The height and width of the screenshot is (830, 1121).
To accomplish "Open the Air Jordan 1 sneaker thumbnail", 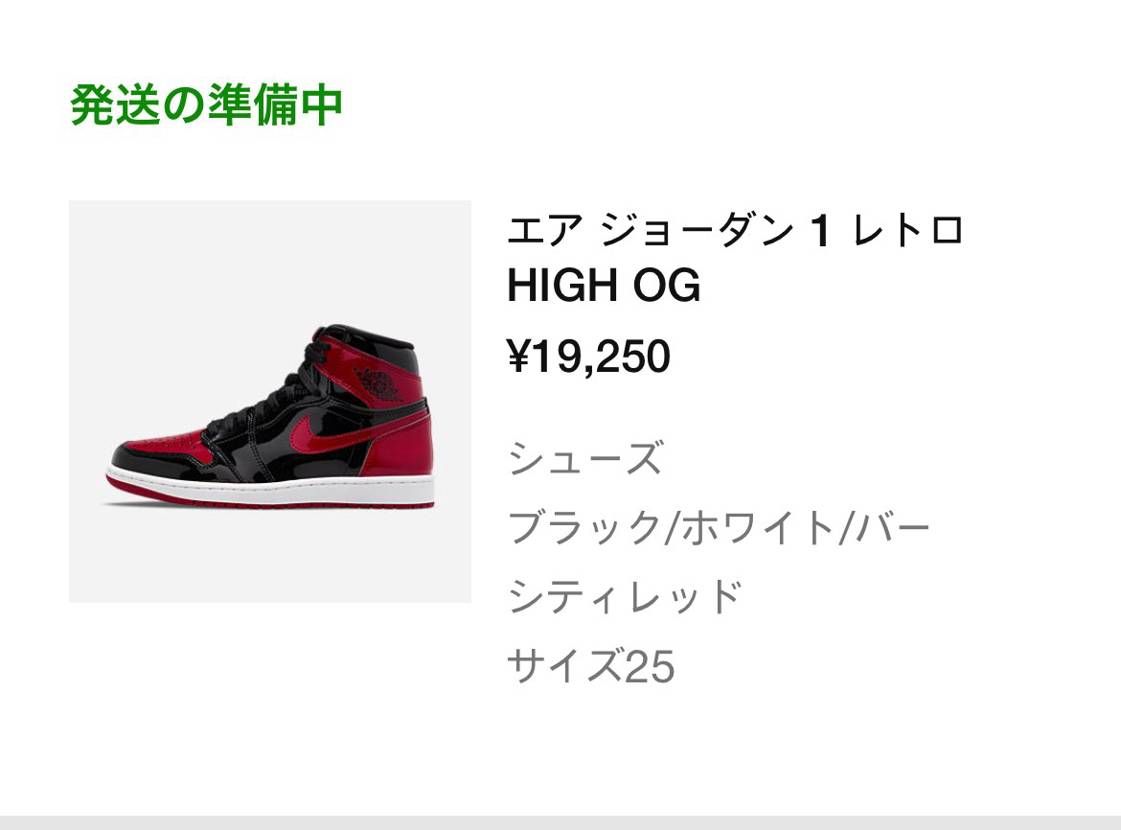I will pyautogui.click(x=270, y=401).
